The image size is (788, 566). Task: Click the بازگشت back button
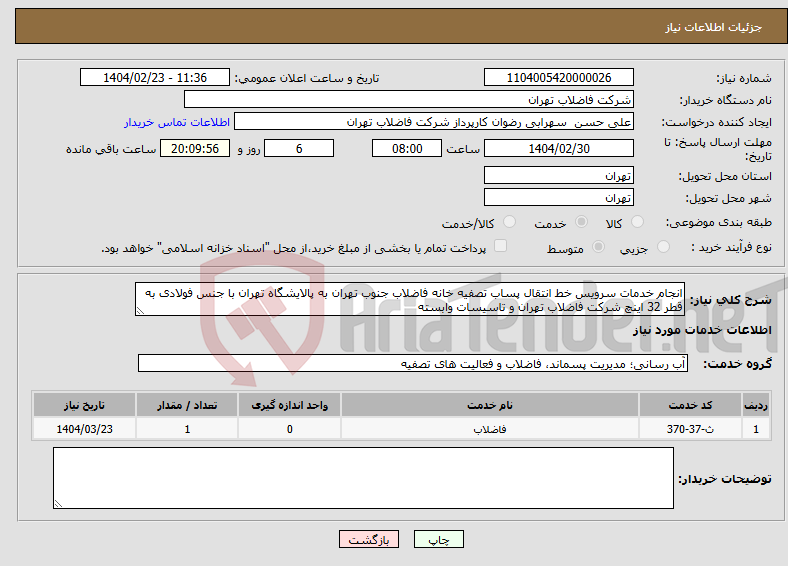point(369,539)
